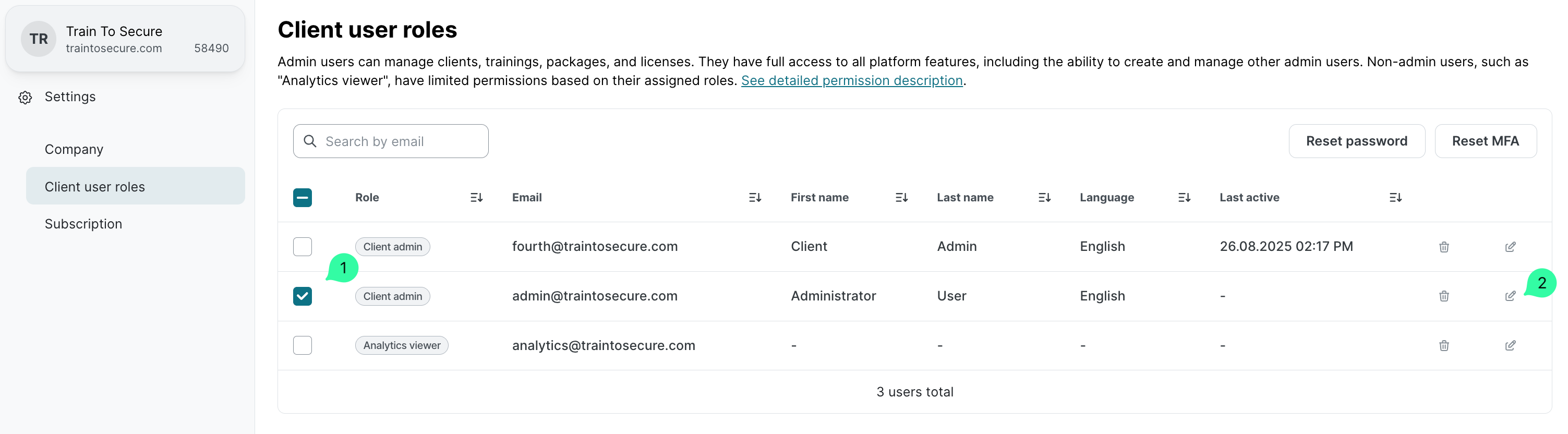Uncheck the admin@traintosecure.com row checkbox

pos(302,296)
